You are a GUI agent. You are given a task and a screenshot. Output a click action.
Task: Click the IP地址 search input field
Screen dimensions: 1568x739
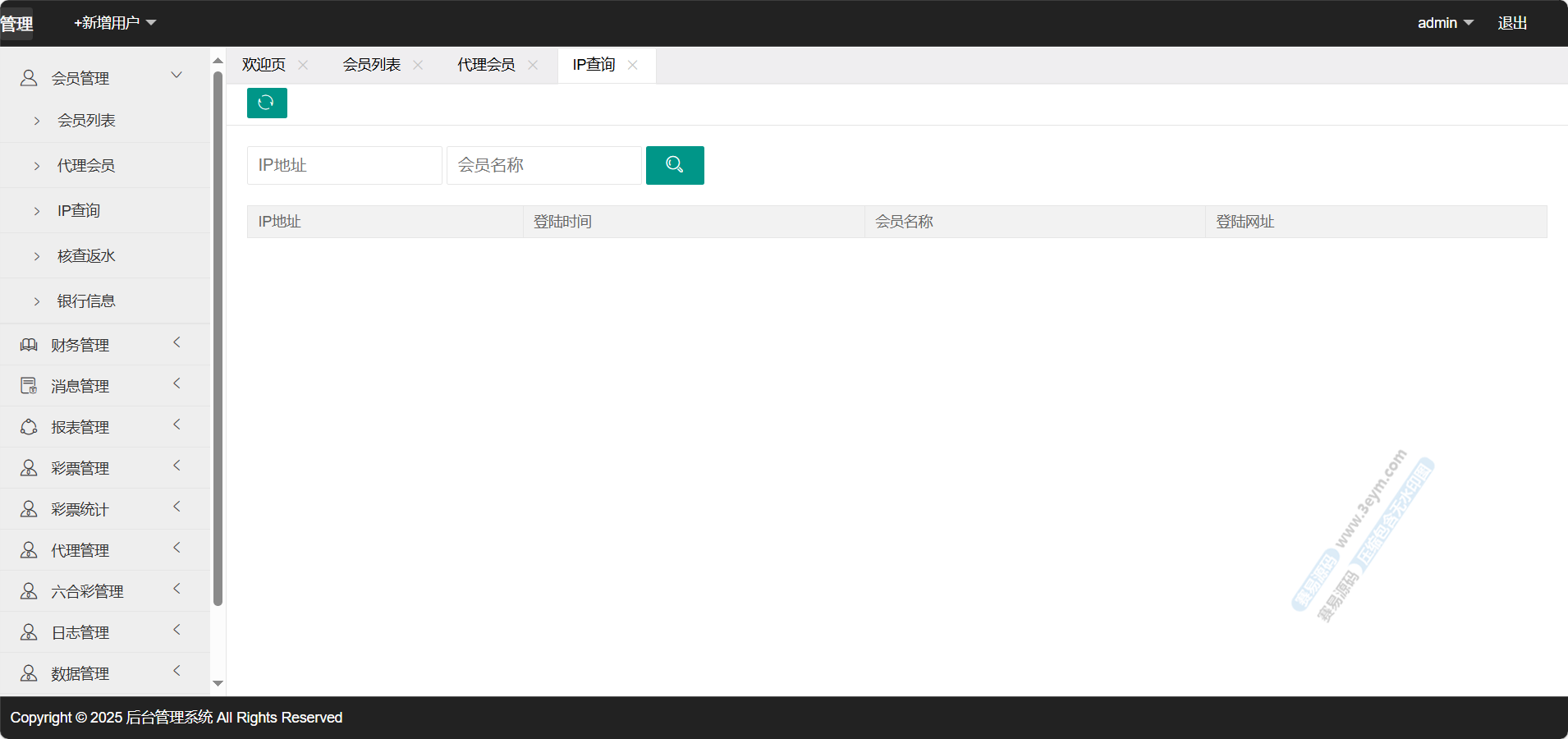pos(344,165)
